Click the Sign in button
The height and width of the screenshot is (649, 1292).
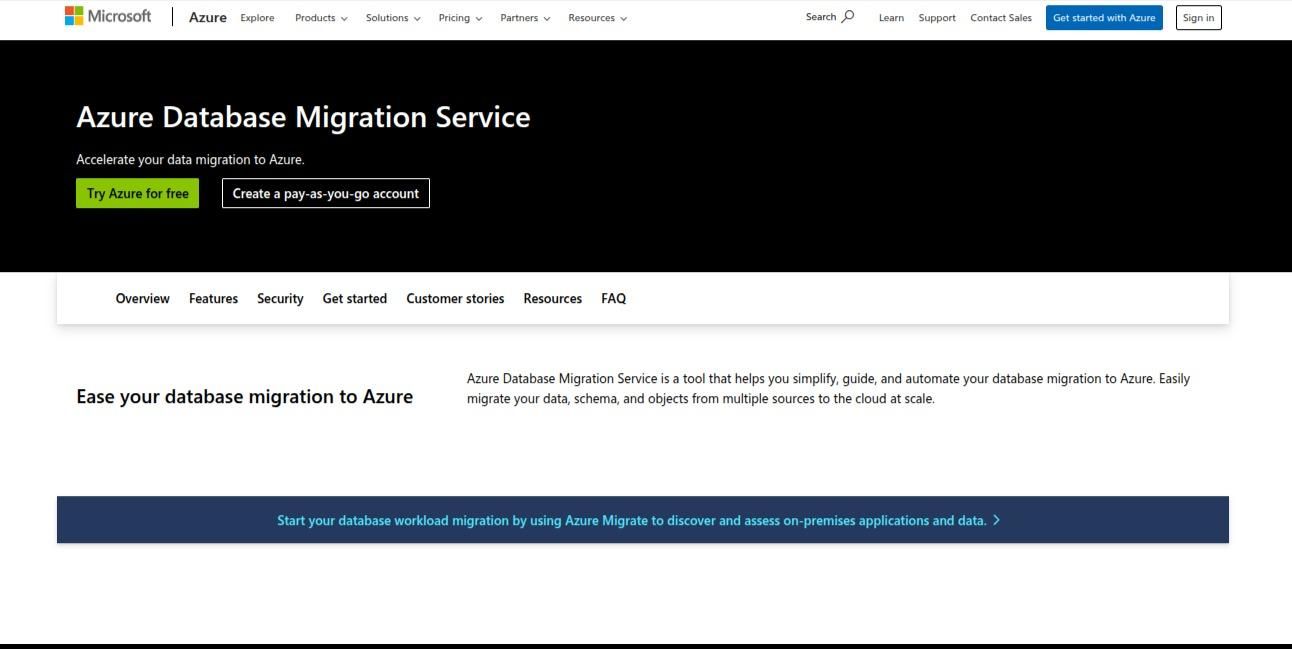[1198, 17]
